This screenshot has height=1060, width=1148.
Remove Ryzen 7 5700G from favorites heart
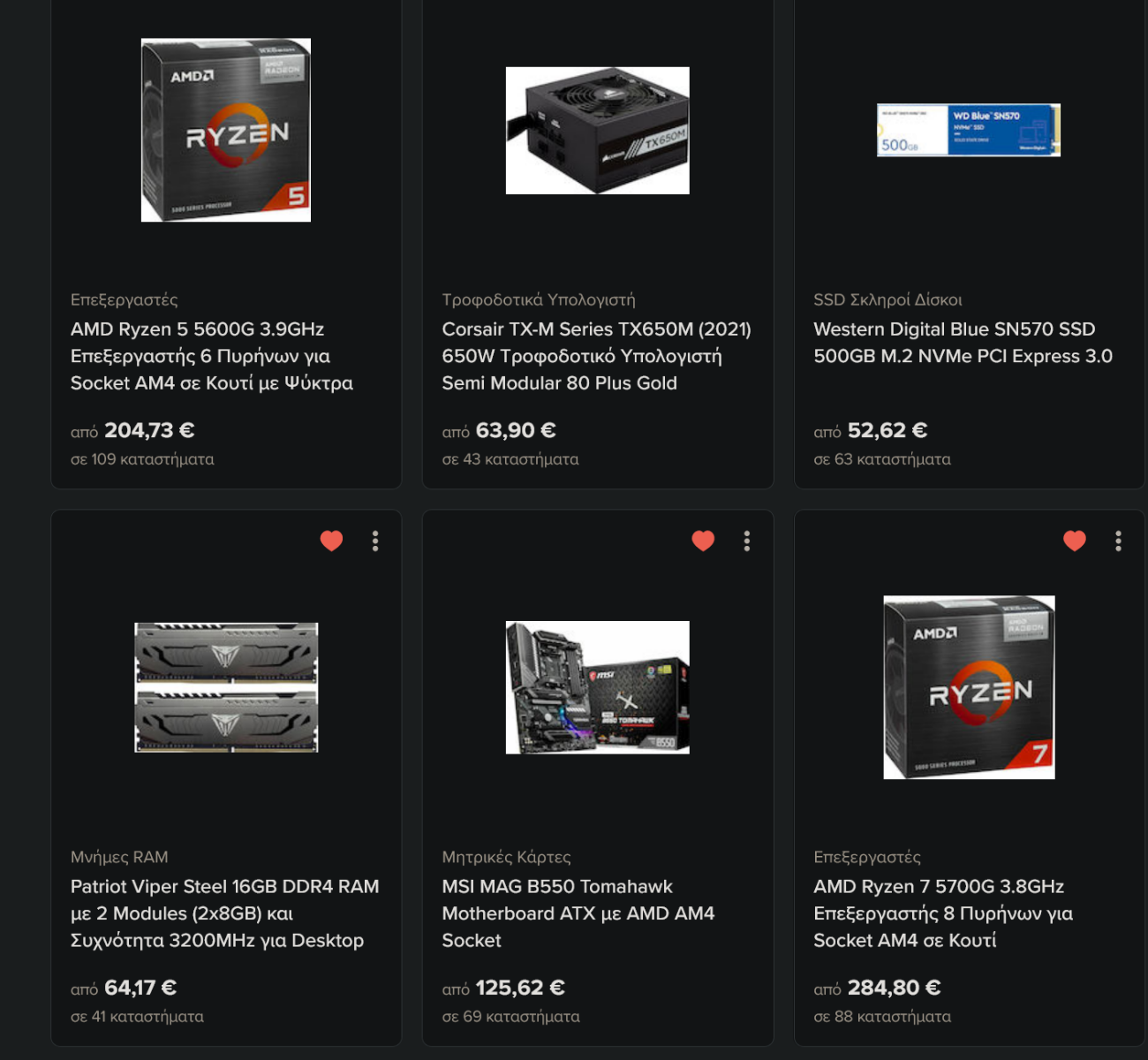tap(1075, 541)
